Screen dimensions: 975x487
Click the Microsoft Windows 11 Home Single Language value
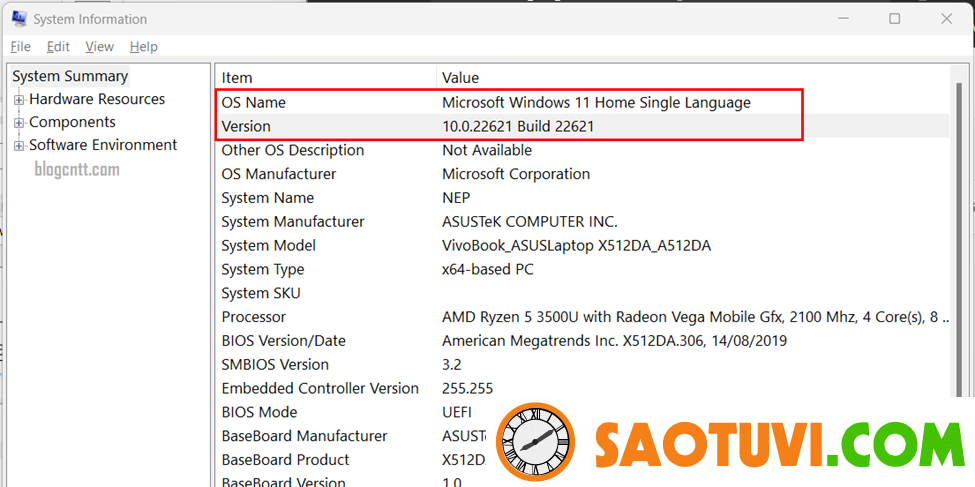tap(596, 103)
